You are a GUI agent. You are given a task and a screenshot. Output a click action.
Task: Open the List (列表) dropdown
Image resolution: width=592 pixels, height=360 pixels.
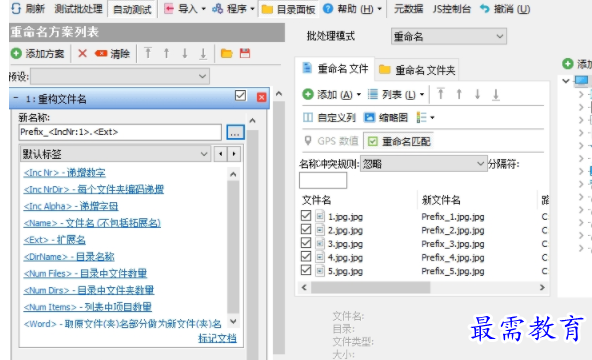[x=396, y=94]
